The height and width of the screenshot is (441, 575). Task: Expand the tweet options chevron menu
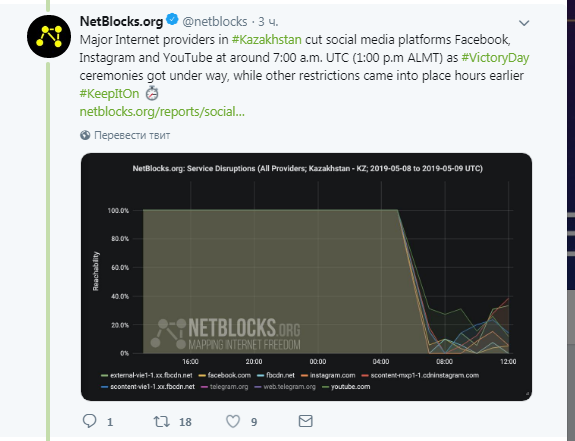(x=524, y=23)
